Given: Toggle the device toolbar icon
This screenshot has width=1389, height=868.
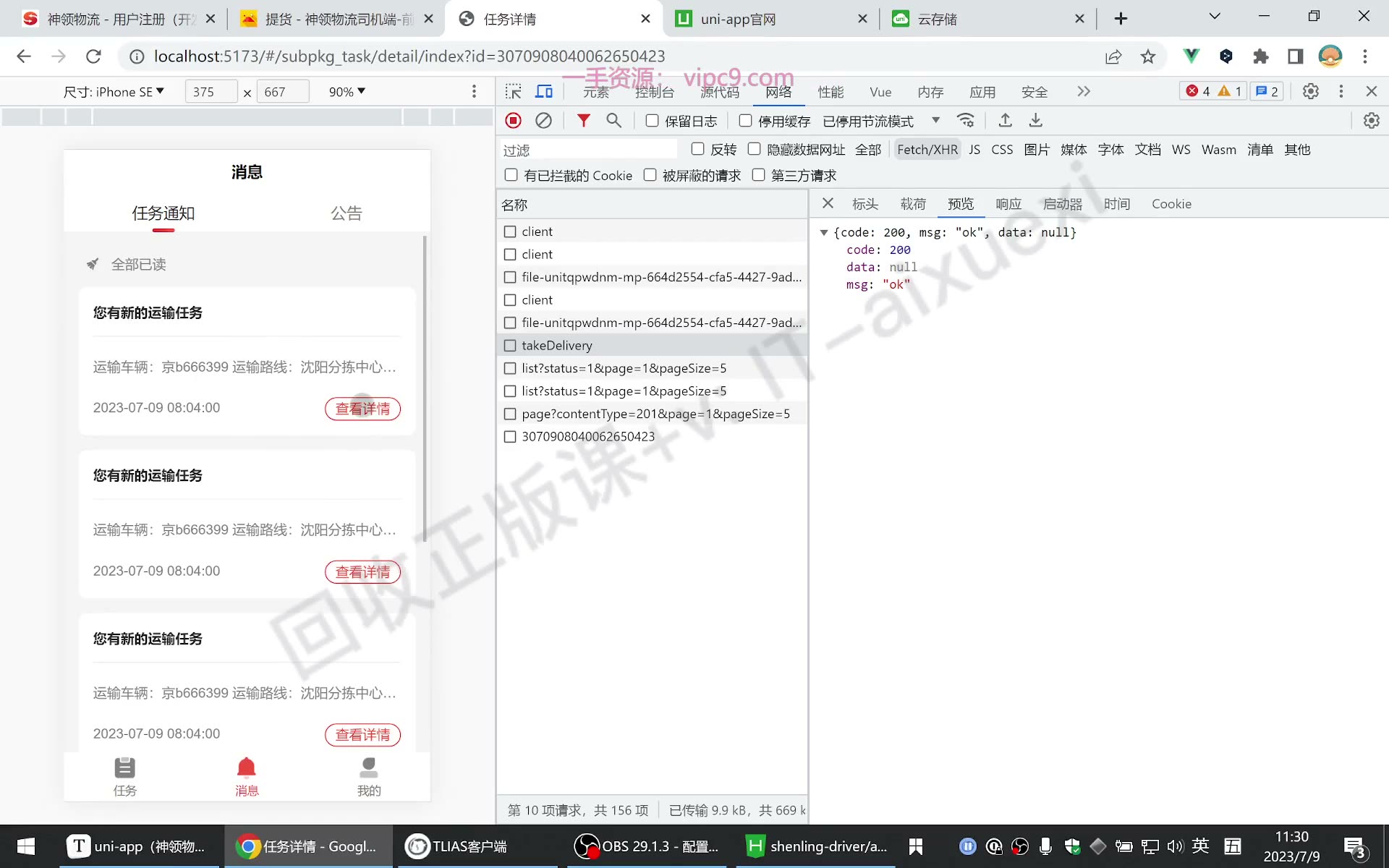Looking at the screenshot, I should coord(544,91).
